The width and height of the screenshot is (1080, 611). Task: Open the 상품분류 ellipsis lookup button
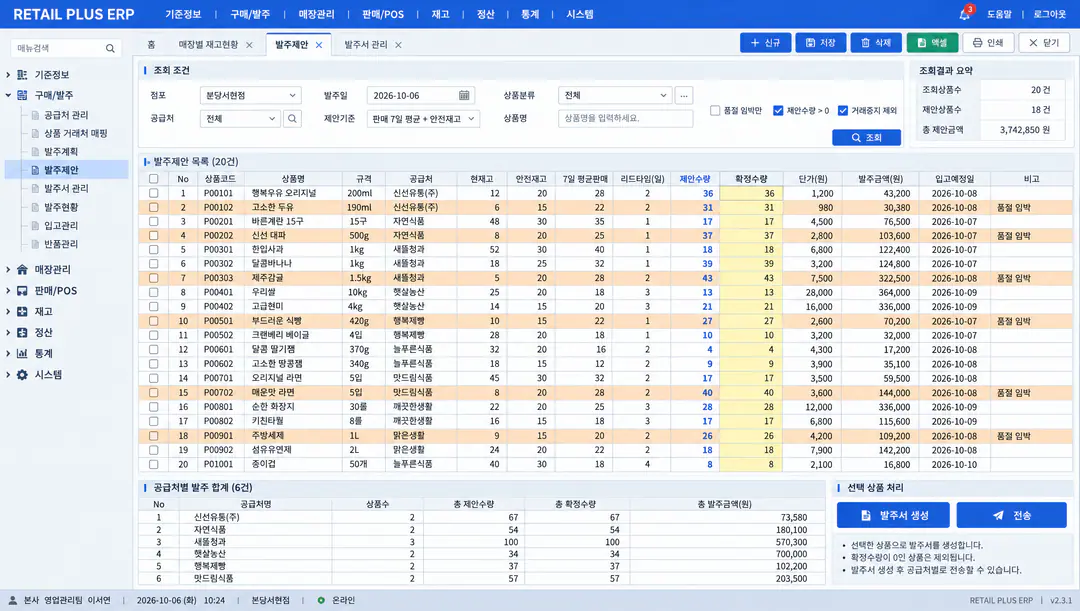pos(683,96)
